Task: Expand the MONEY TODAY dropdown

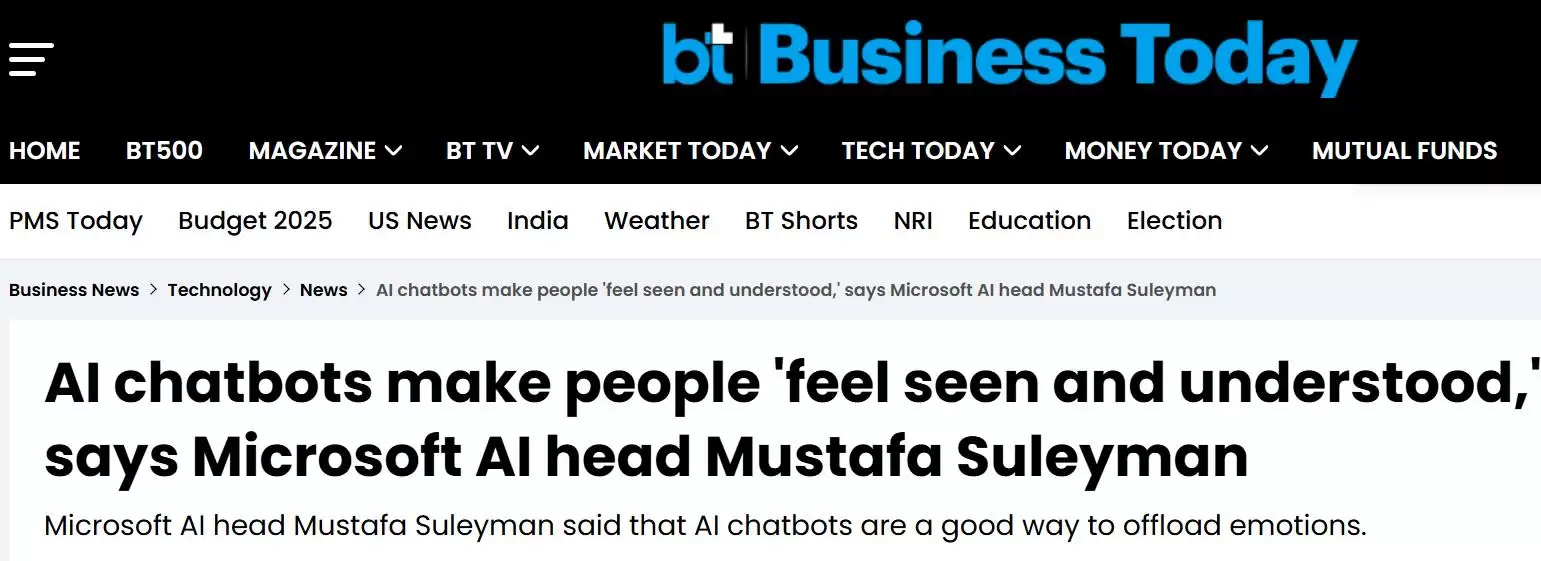Action: tap(1165, 151)
